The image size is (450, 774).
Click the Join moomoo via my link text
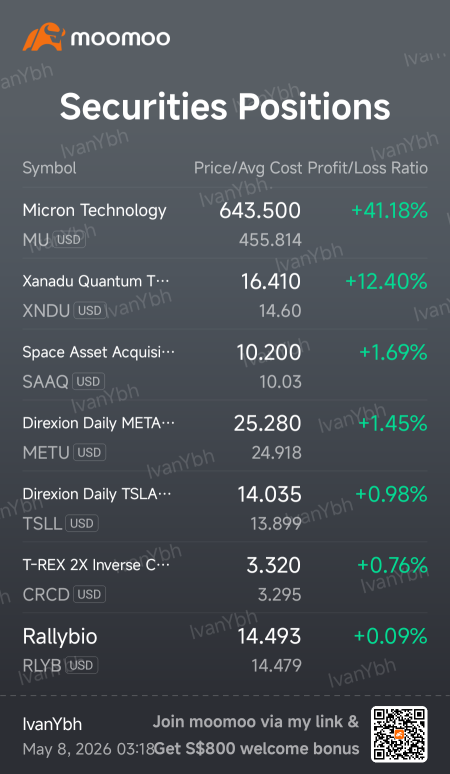click(256, 722)
